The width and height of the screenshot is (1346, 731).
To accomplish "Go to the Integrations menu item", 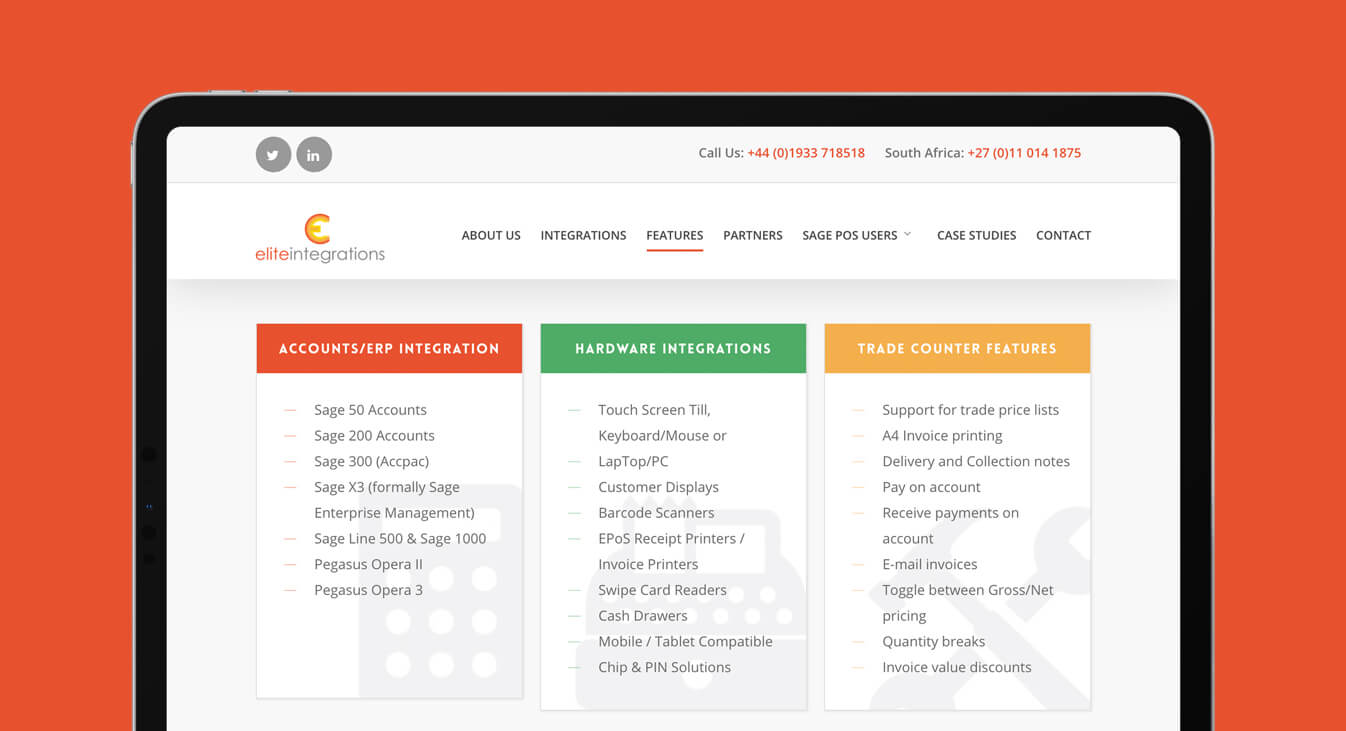I will point(583,235).
